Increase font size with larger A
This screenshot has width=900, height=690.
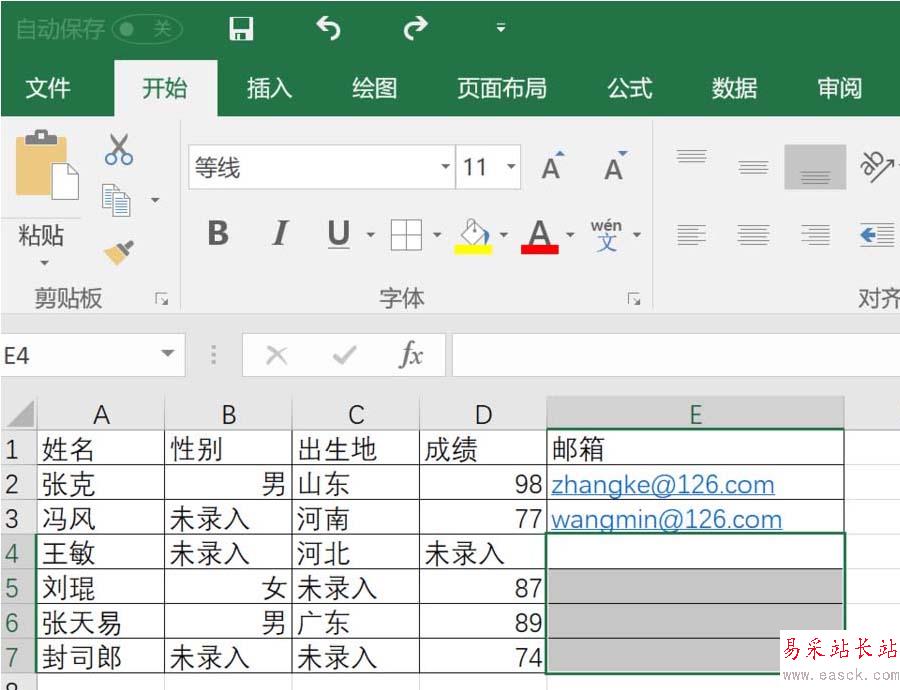pyautogui.click(x=553, y=166)
